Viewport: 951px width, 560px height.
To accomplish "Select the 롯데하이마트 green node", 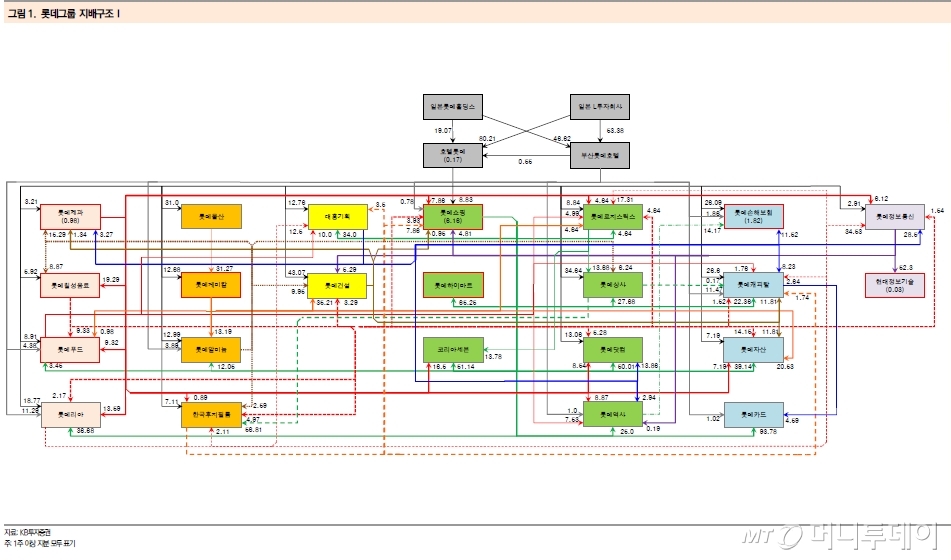I will (x=453, y=285).
